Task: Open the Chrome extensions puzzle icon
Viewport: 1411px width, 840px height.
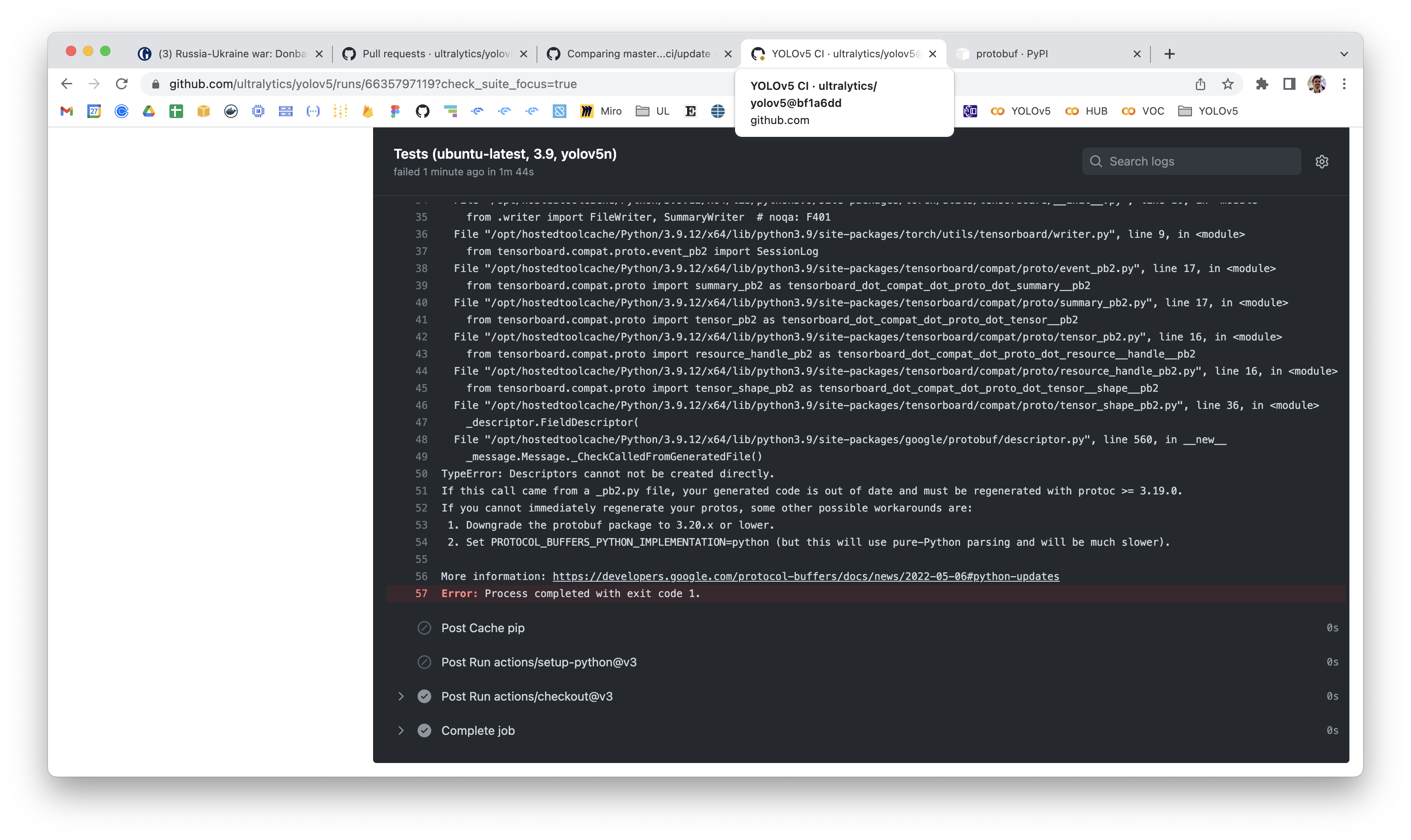Action: (1263, 84)
